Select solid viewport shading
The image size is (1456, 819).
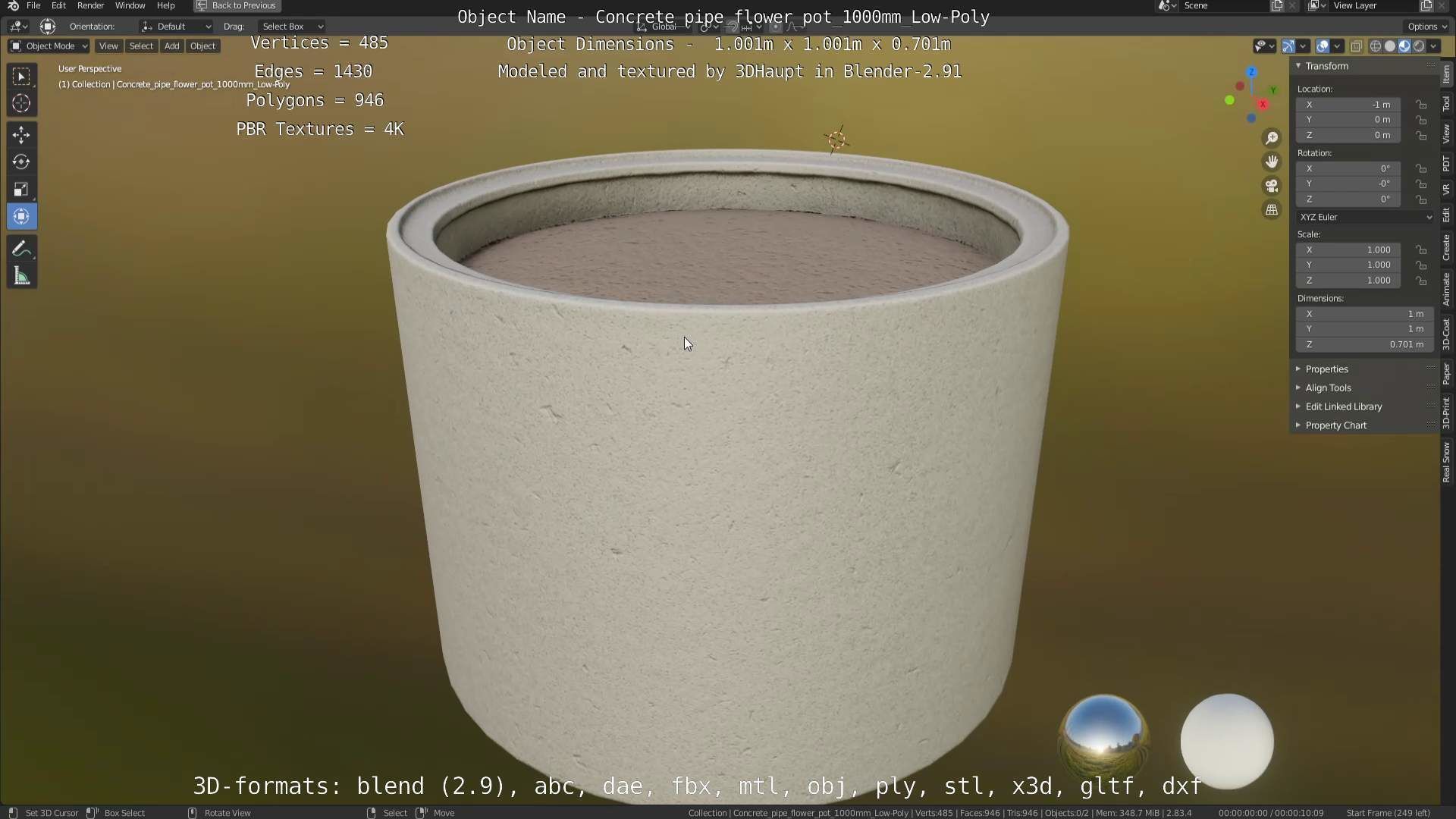click(x=1390, y=46)
